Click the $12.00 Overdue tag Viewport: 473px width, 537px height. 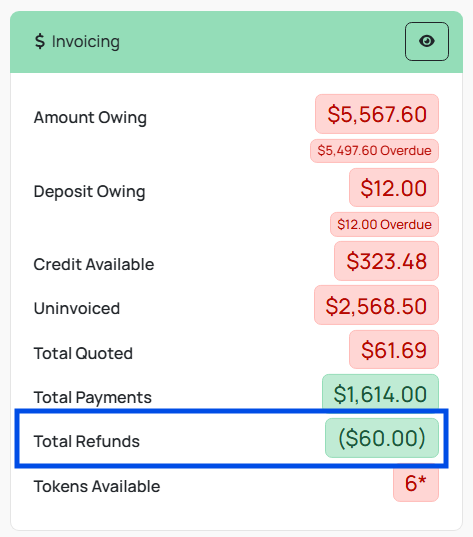coord(384,225)
